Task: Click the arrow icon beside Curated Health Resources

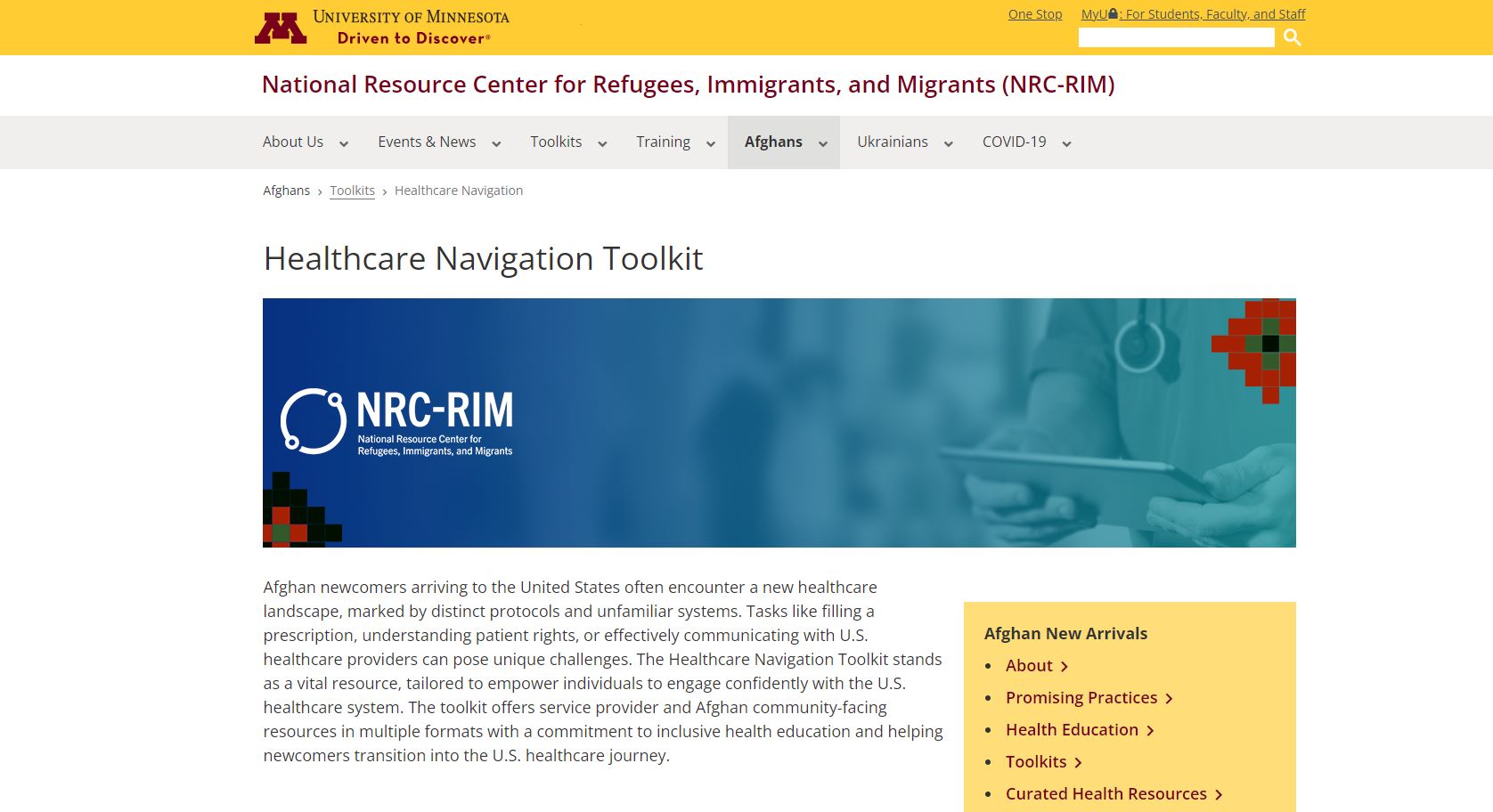Action: [1220, 793]
